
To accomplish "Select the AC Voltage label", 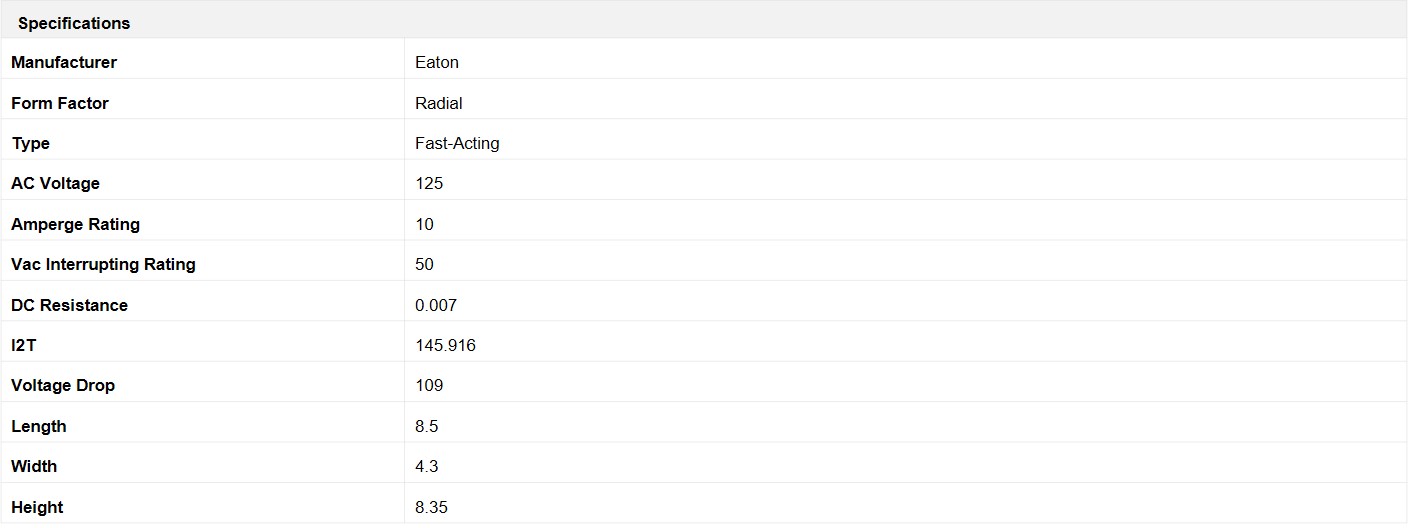I will (x=55, y=183).
